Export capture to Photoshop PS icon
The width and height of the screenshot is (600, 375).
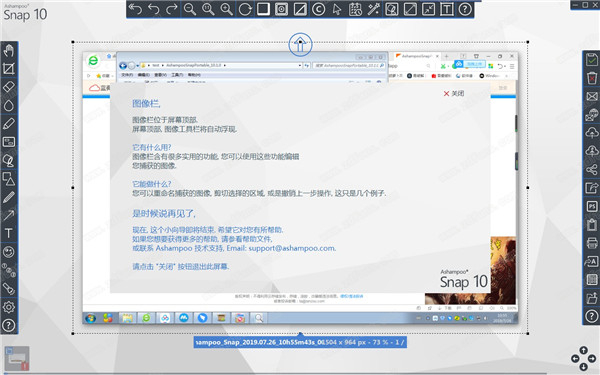(592, 206)
